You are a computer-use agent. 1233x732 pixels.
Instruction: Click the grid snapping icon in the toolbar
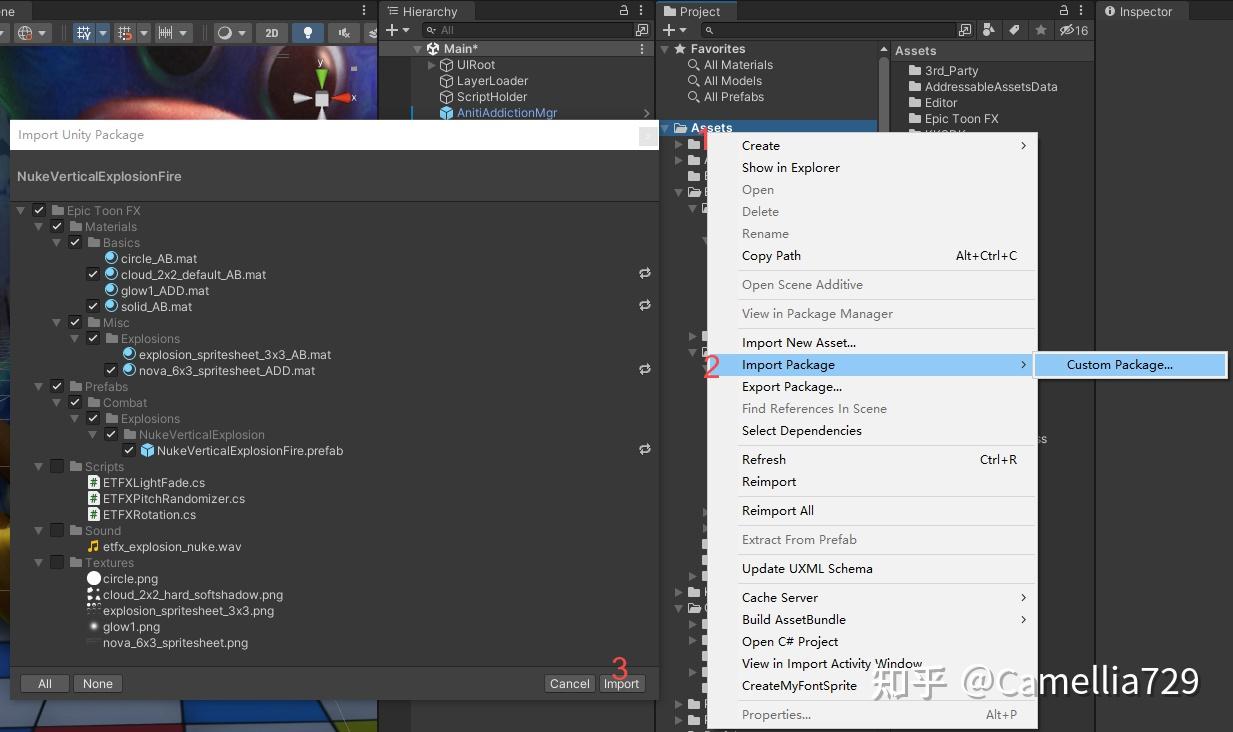[x=126, y=32]
